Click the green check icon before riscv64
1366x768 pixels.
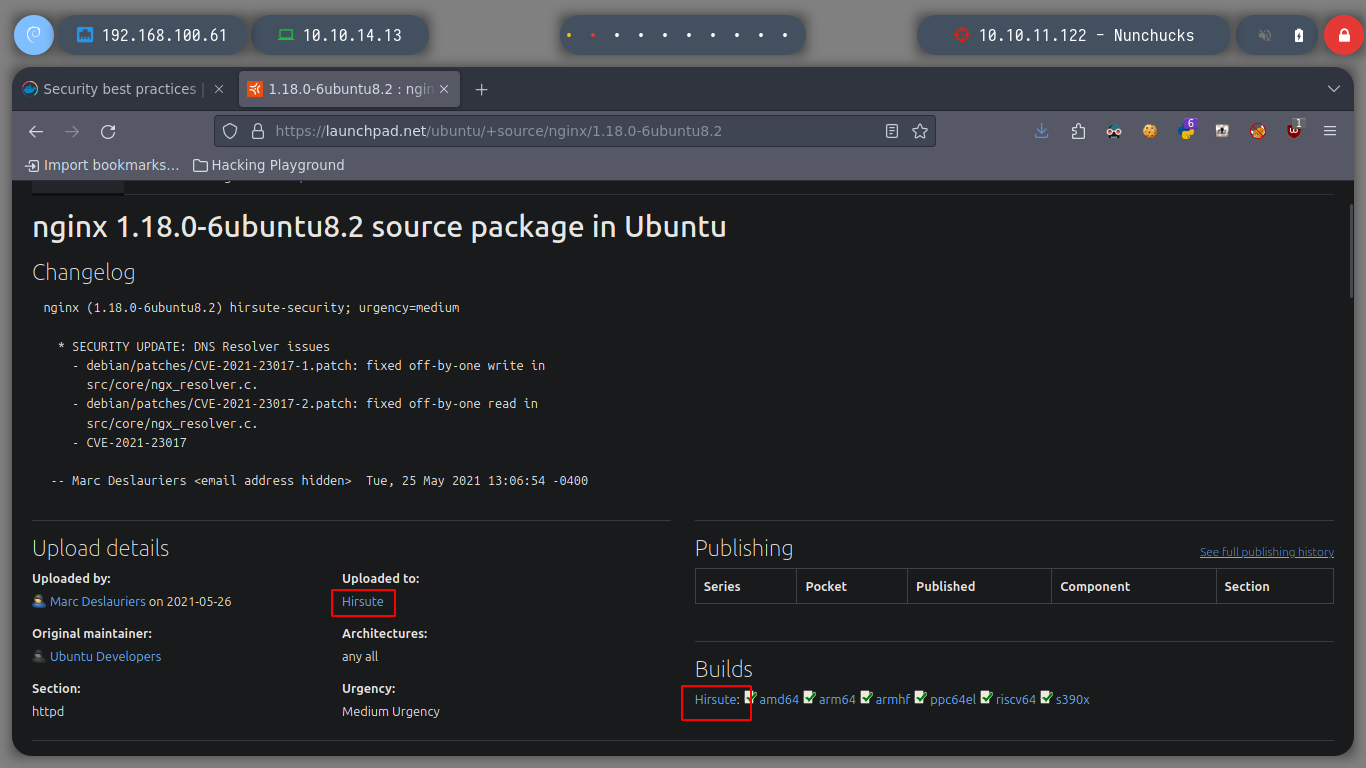click(x=986, y=698)
